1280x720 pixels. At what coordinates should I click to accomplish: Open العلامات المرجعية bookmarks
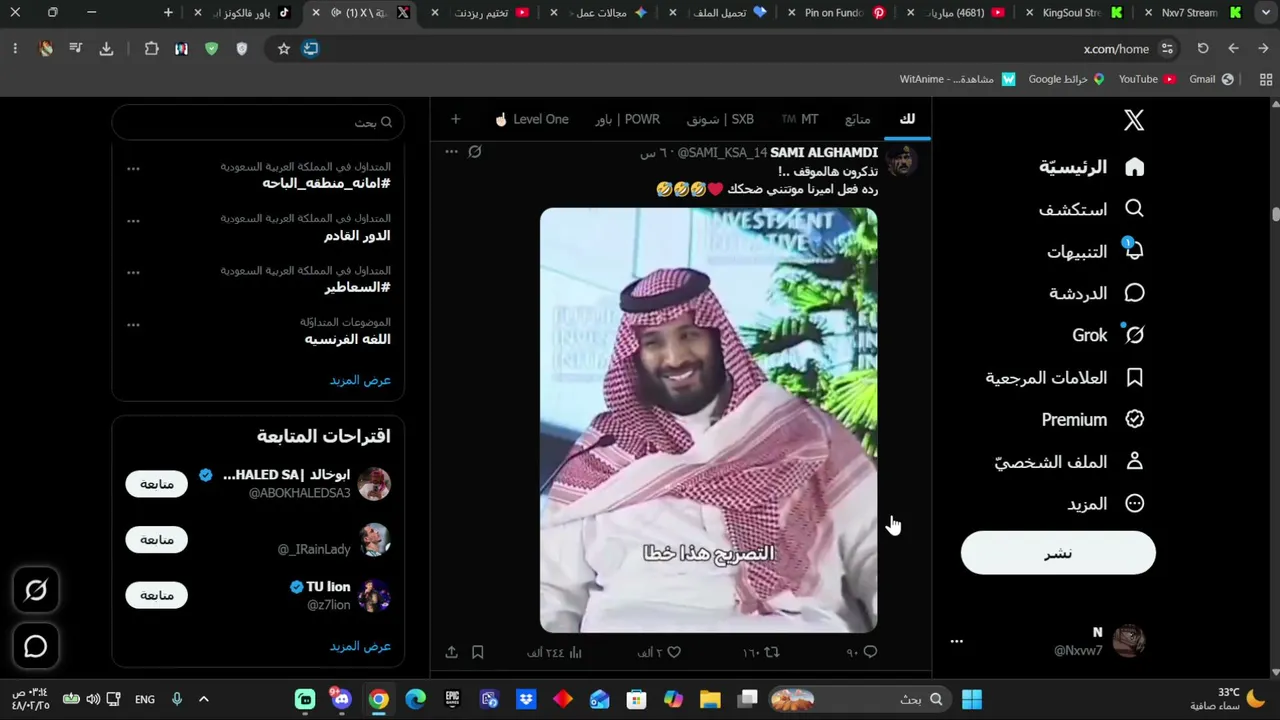tap(1065, 377)
